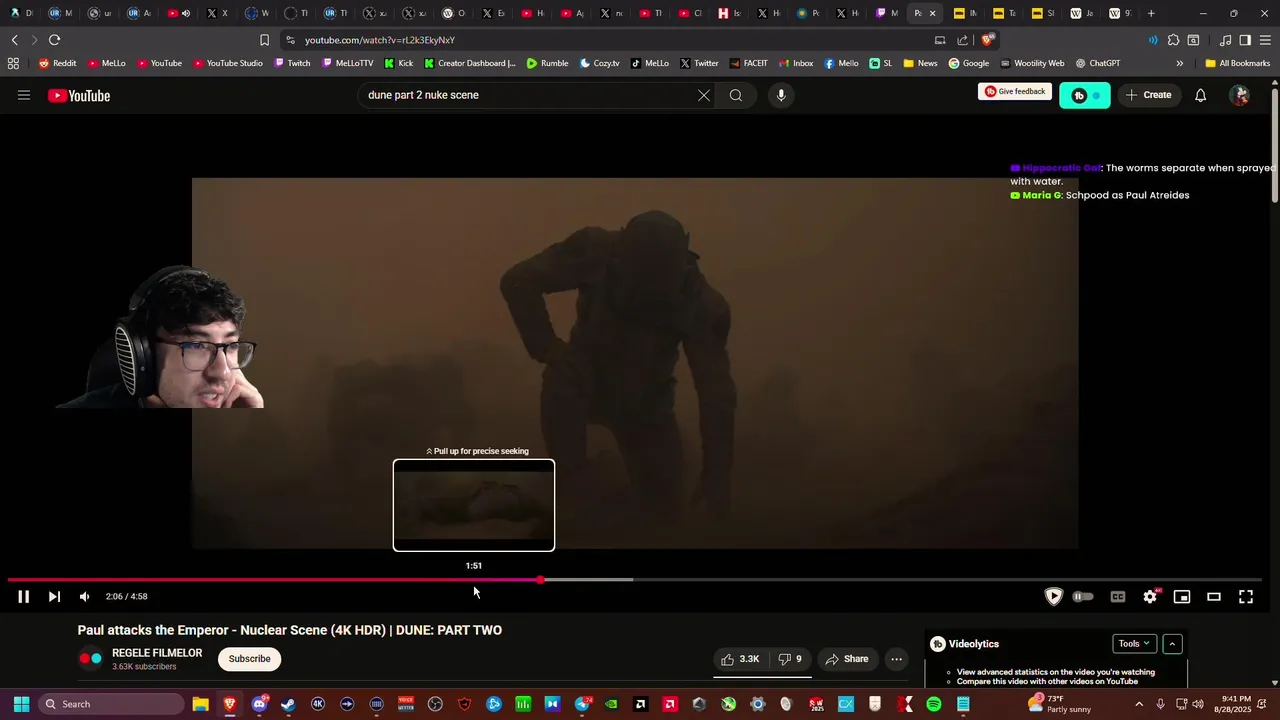The height and width of the screenshot is (720, 1280).
Task: Toggle closed captions button
Action: (x=1118, y=597)
